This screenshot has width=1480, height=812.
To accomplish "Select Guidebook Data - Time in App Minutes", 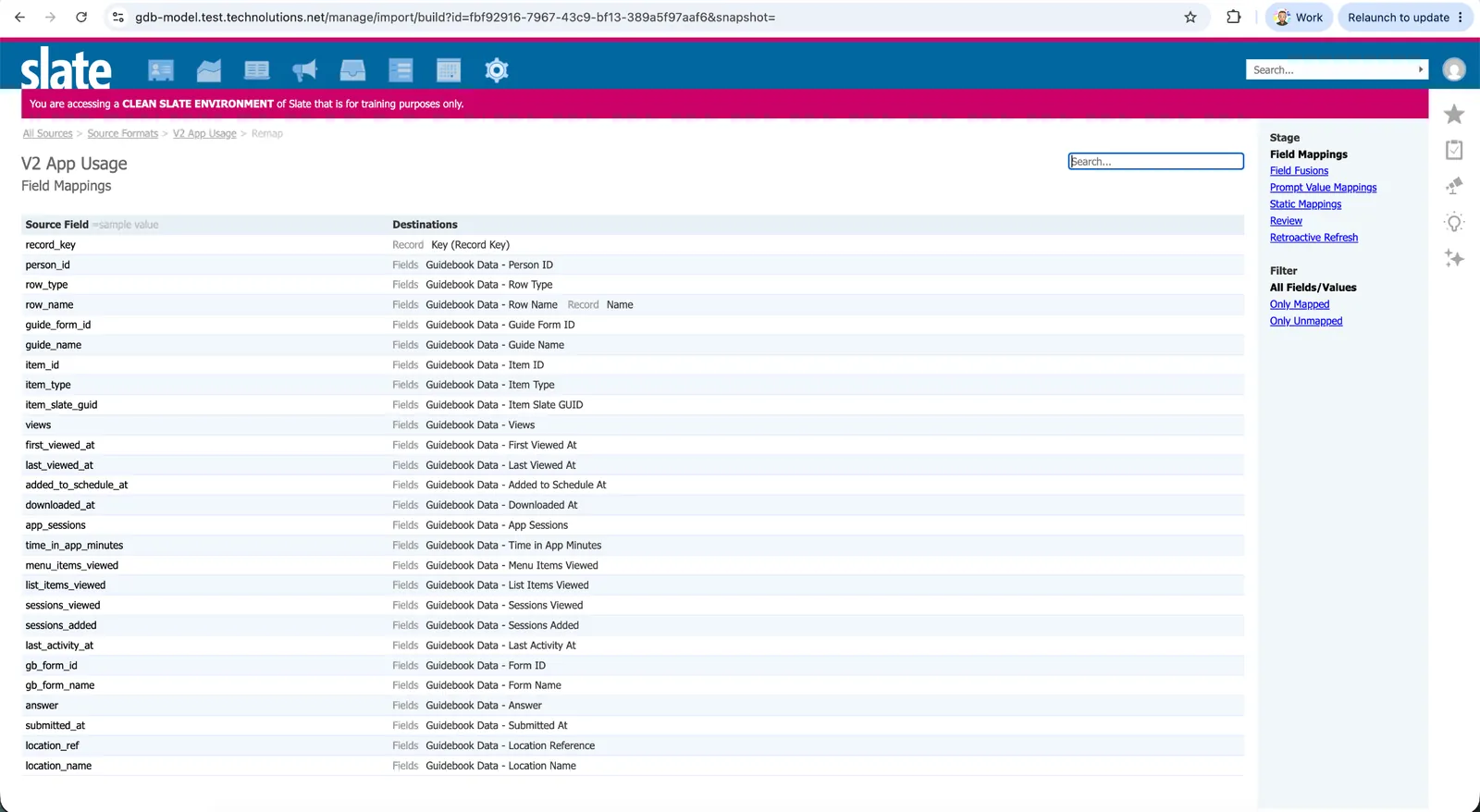I will 513,546.
